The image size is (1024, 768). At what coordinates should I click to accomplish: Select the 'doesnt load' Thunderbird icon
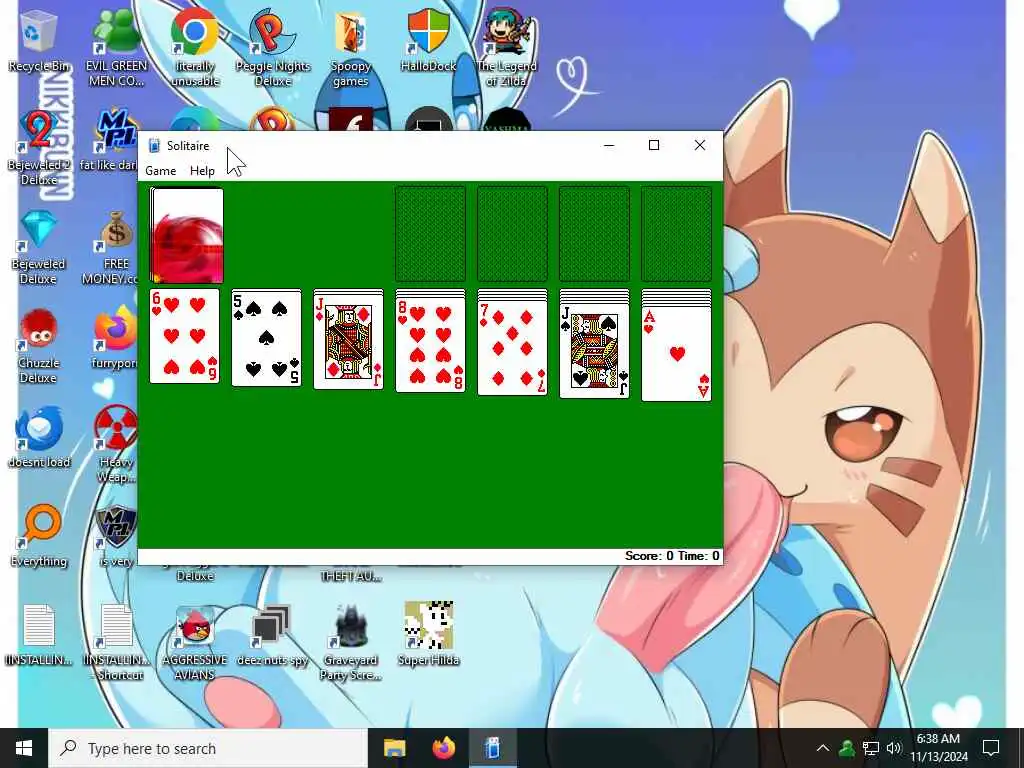tap(39, 438)
